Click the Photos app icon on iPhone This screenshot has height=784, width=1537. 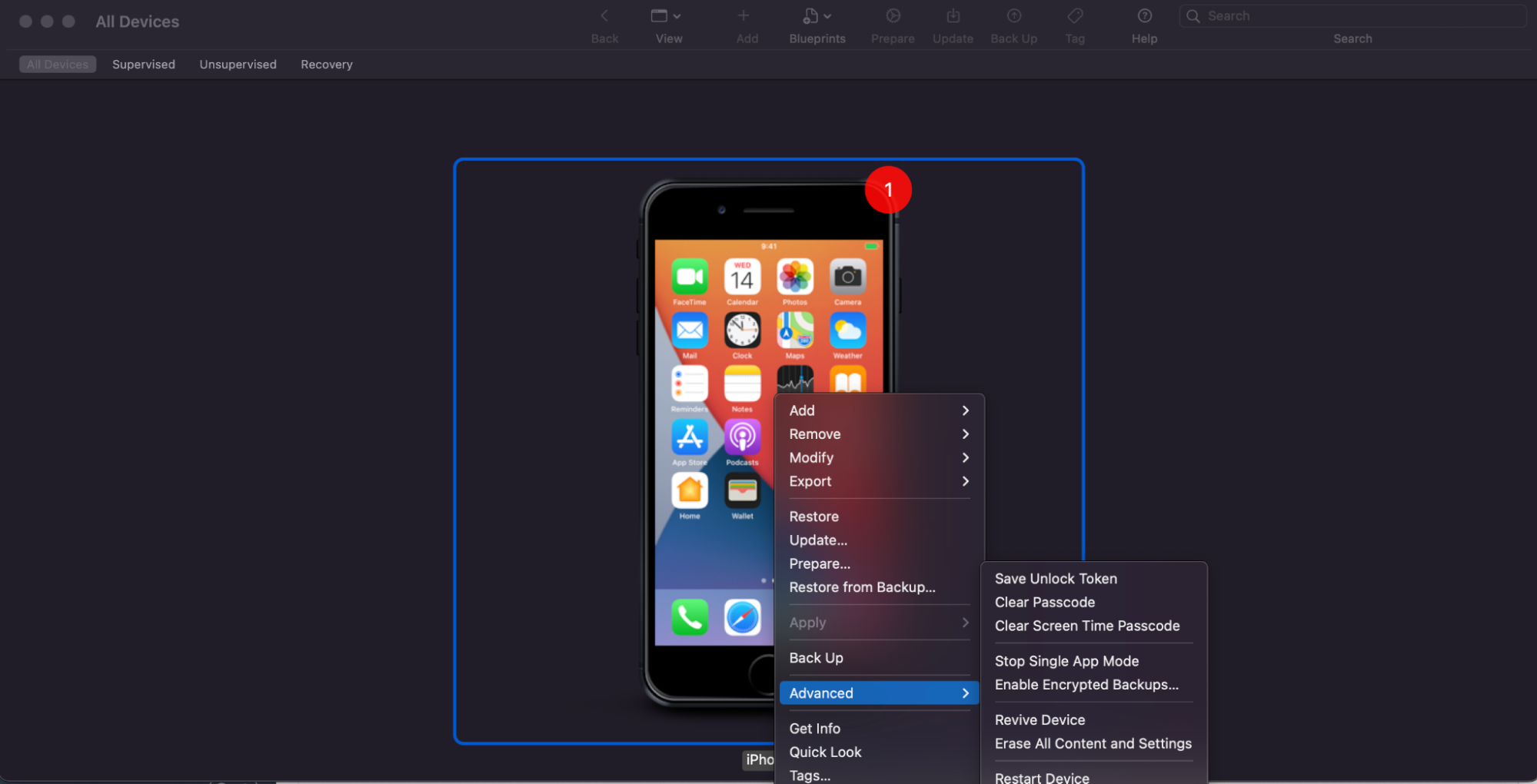pos(795,277)
